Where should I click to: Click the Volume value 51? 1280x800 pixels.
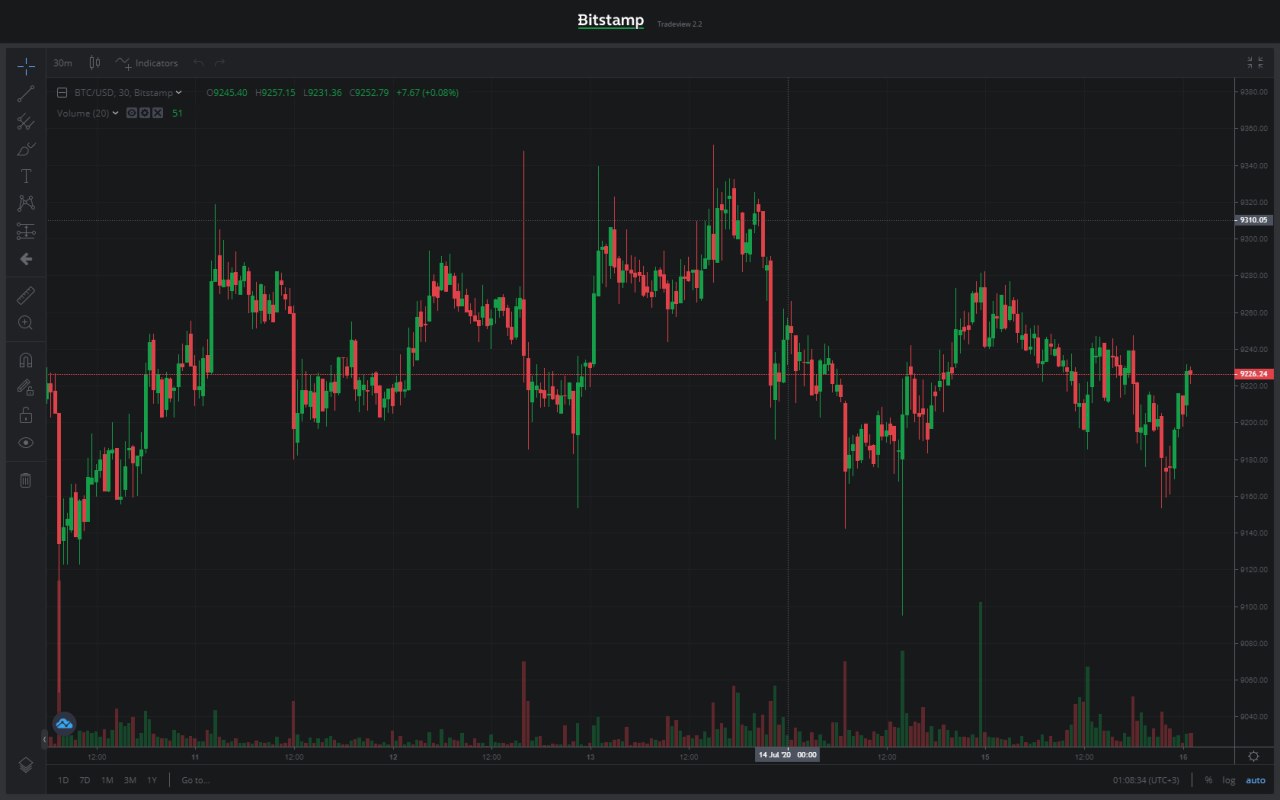point(177,114)
